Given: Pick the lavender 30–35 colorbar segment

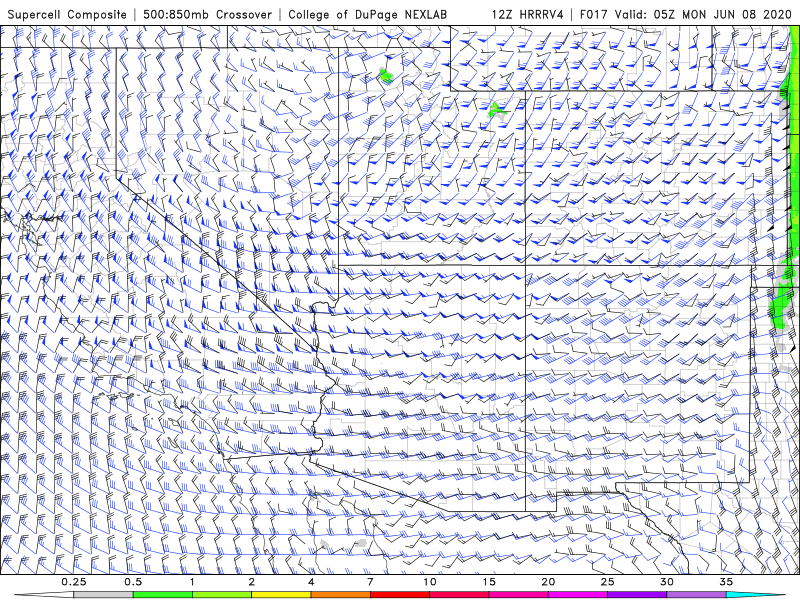Looking at the screenshot, I should [x=696, y=595].
